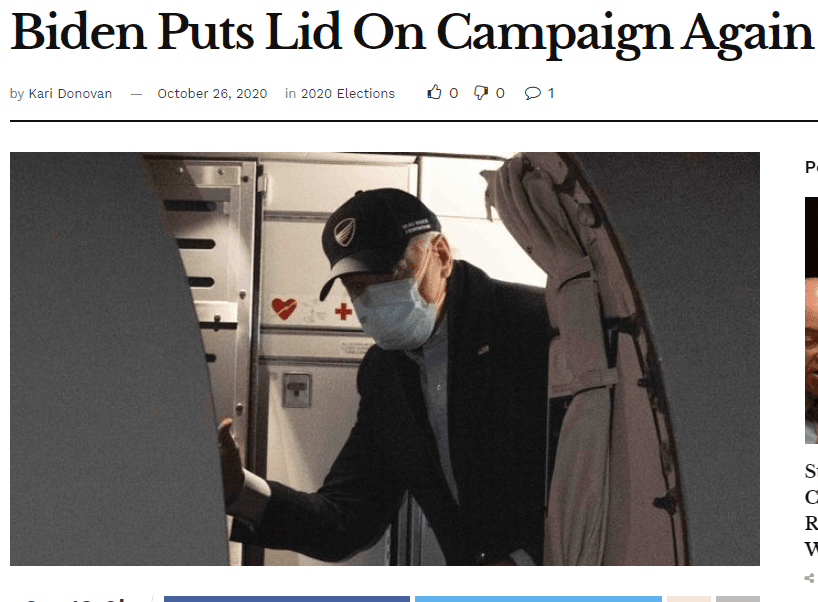Click the thumbs-up like icon
This screenshot has height=602, width=818.
pyautogui.click(x=434, y=92)
